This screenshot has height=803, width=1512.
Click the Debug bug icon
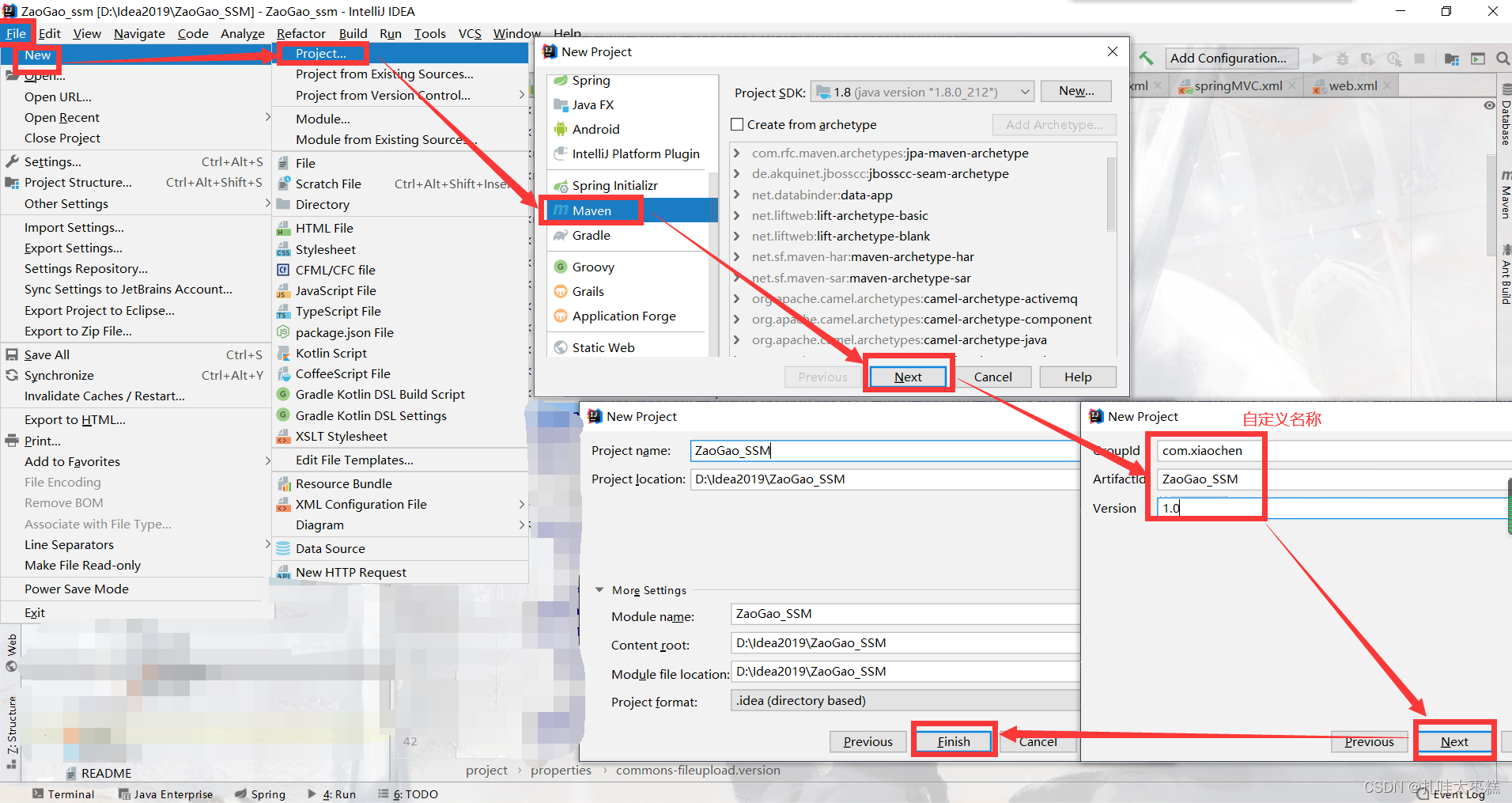pyautogui.click(x=1343, y=59)
